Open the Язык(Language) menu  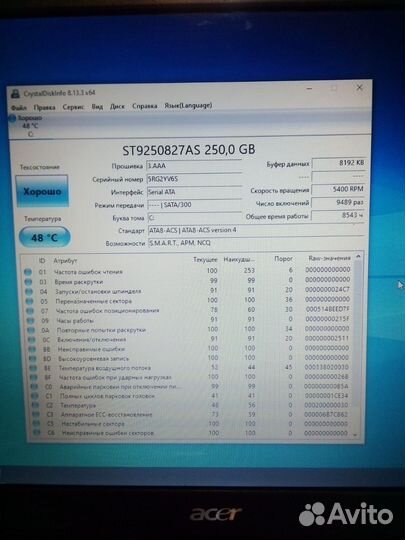[188, 105]
